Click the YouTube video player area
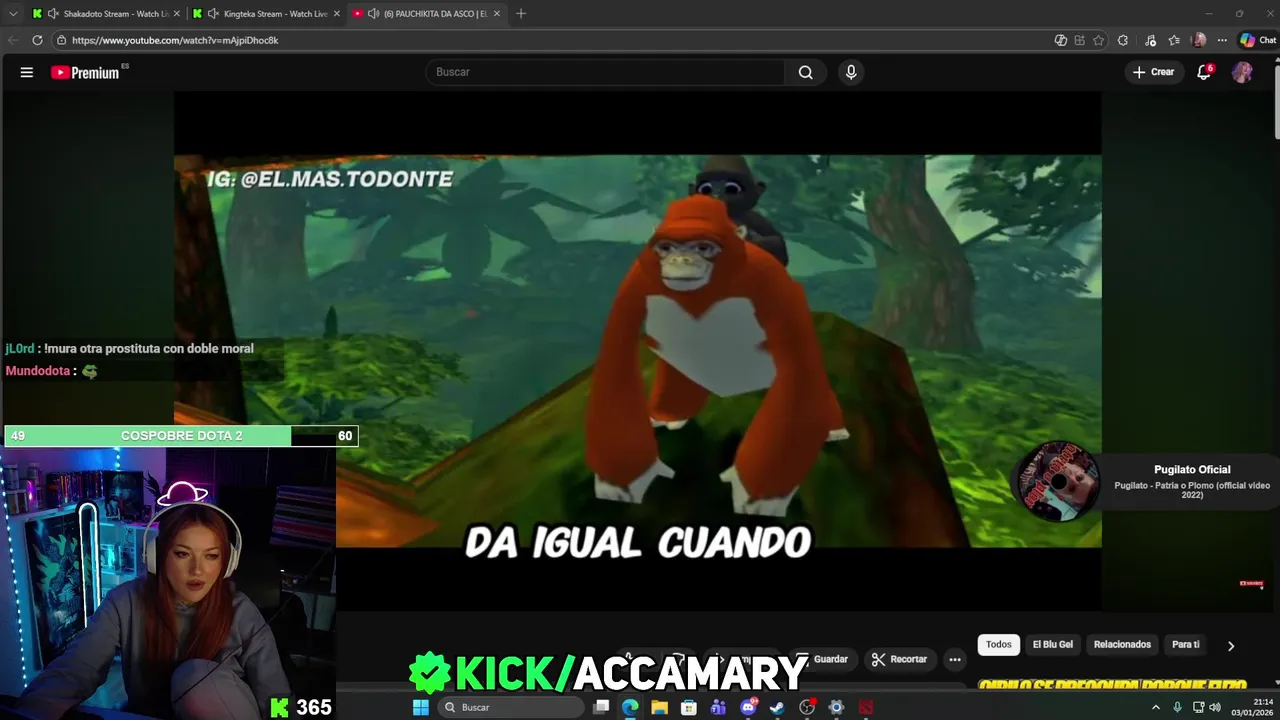1280x720 pixels. [638, 350]
